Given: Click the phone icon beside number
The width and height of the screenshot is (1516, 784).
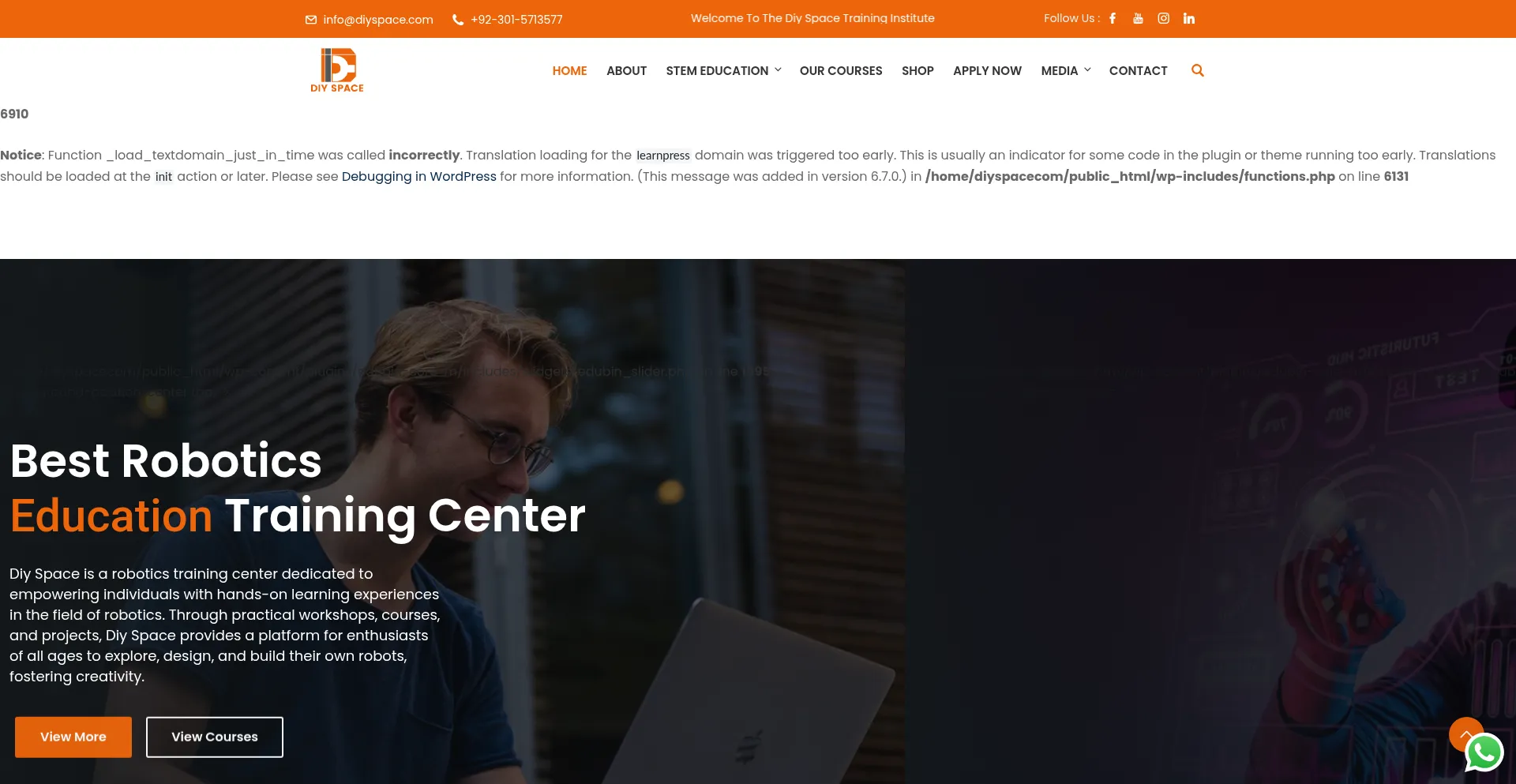Looking at the screenshot, I should (458, 20).
